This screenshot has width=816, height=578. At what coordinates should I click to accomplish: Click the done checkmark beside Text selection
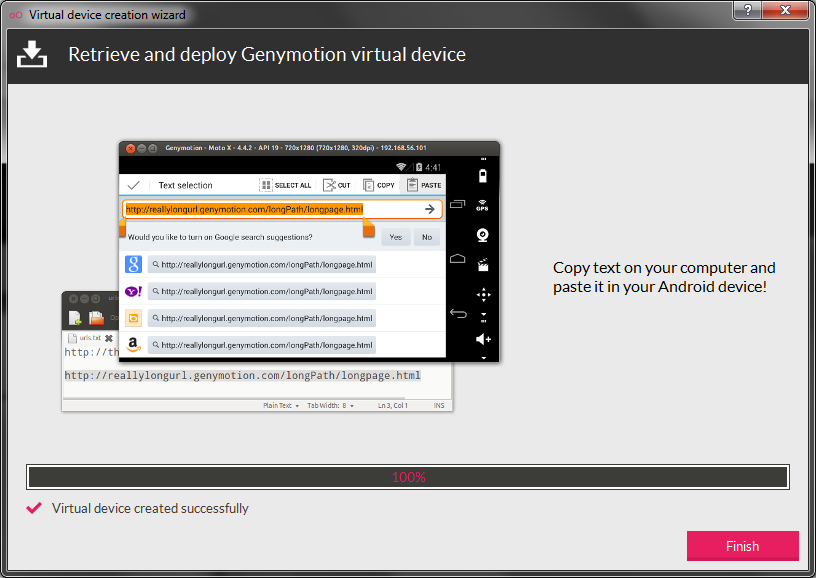pyautogui.click(x=134, y=185)
